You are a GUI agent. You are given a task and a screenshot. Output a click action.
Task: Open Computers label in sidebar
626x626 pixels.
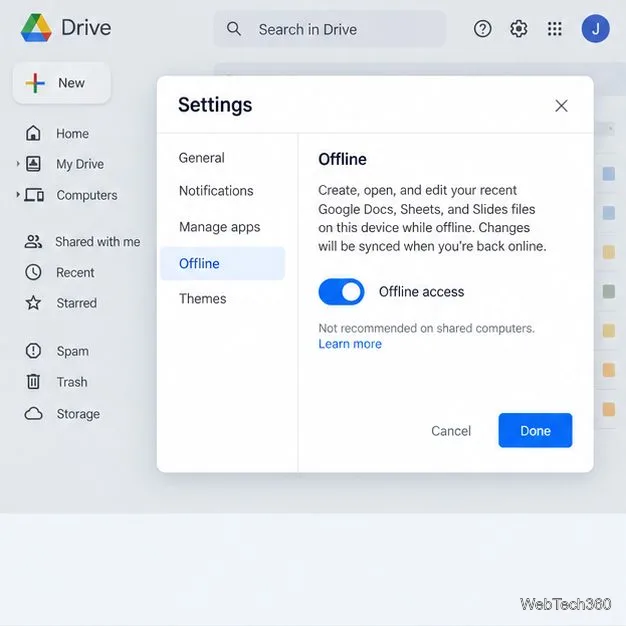(87, 195)
